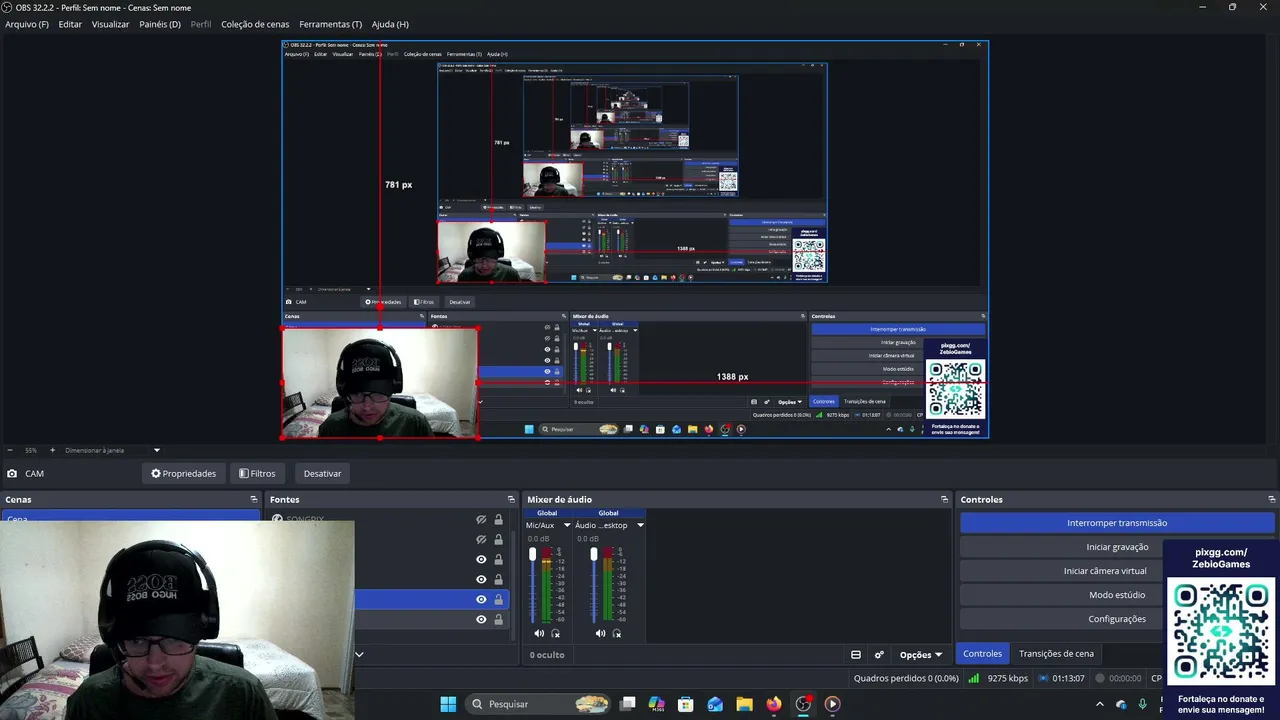
Task: Open the Desktop audio channel dropdown arrow
Action: click(x=640, y=525)
